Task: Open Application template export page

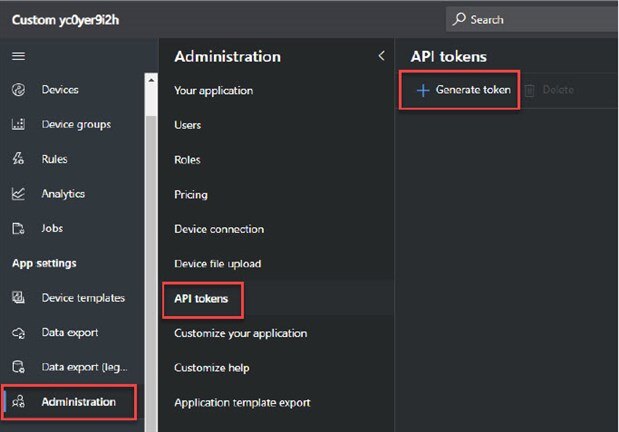Action: 242,402
